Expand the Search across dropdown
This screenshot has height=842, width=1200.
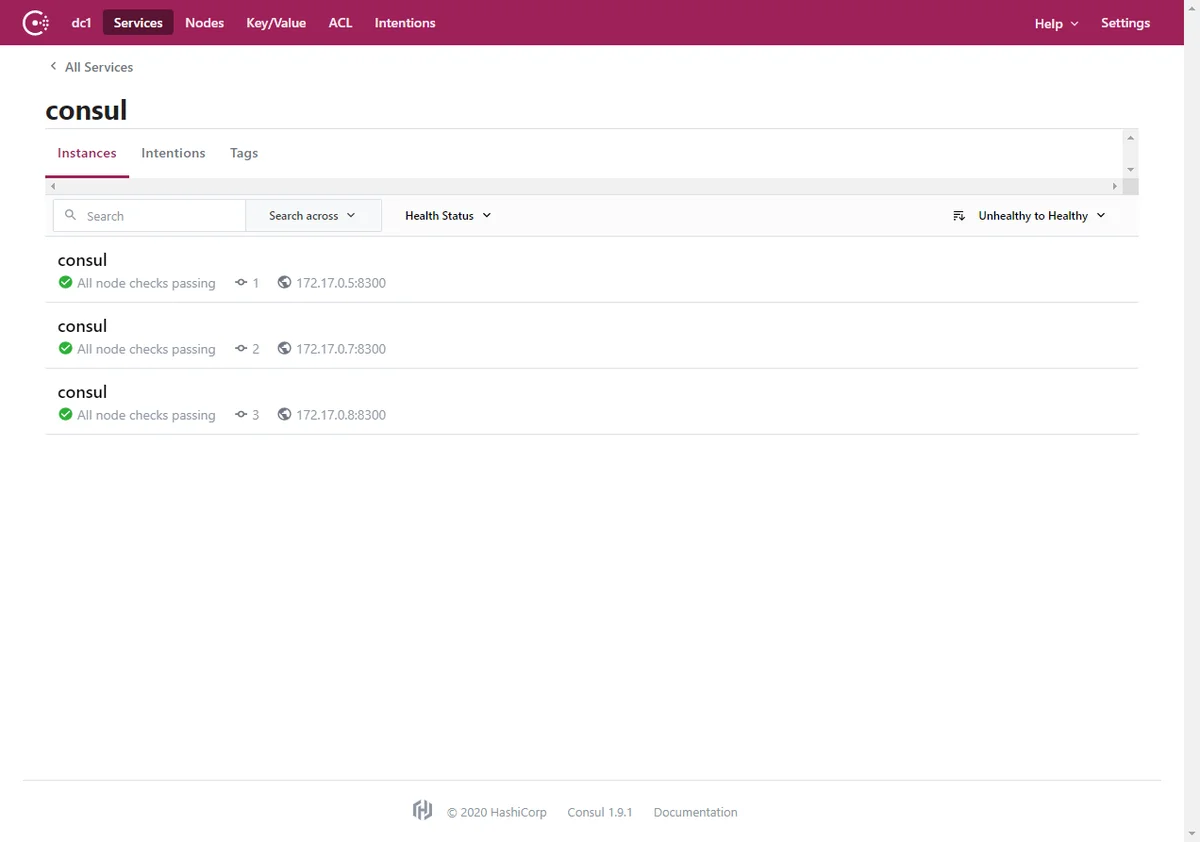tap(313, 216)
